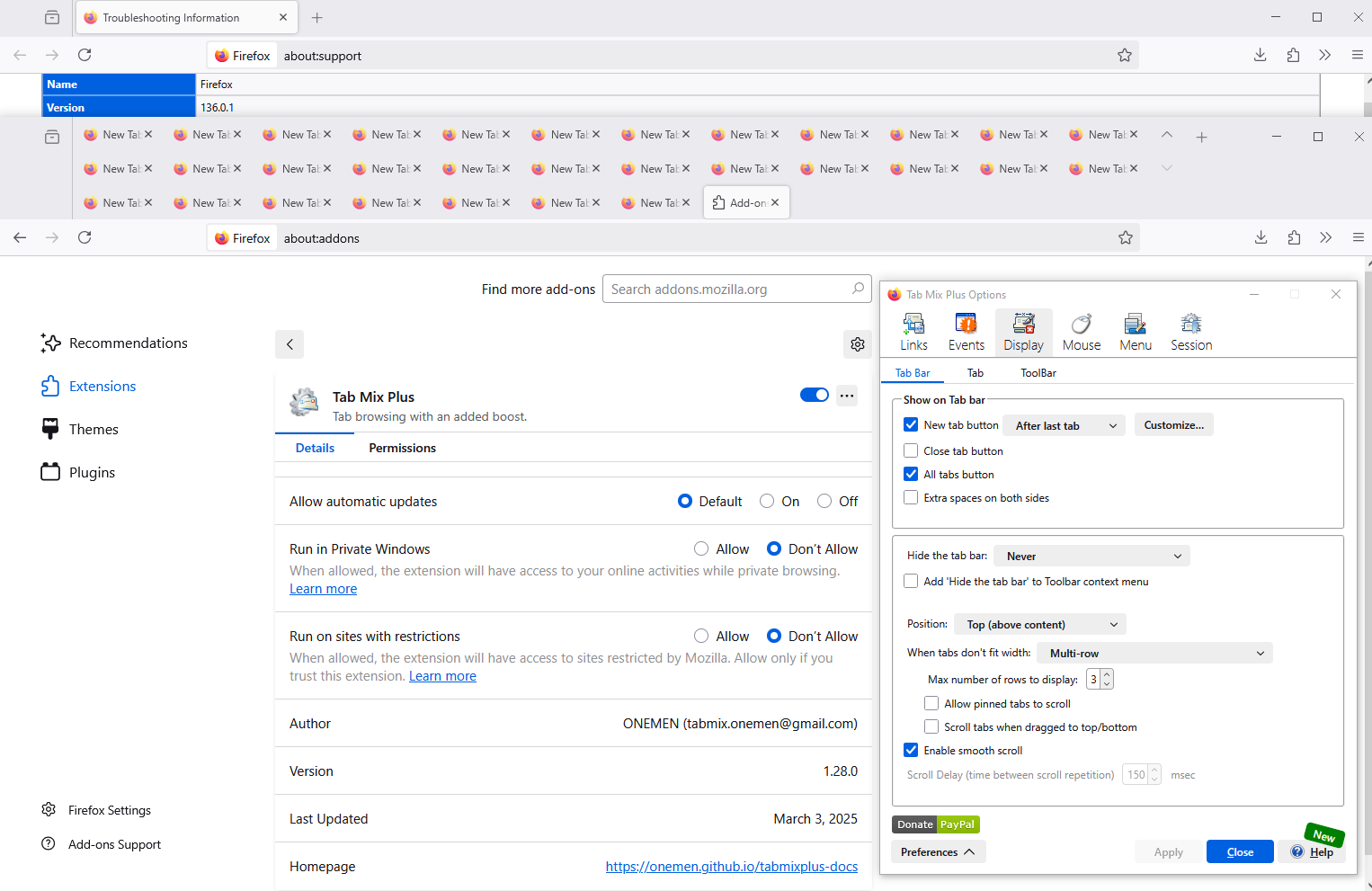Expand the Preferences menu button
This screenshot has width=1372, height=891.
pyautogui.click(x=939, y=851)
